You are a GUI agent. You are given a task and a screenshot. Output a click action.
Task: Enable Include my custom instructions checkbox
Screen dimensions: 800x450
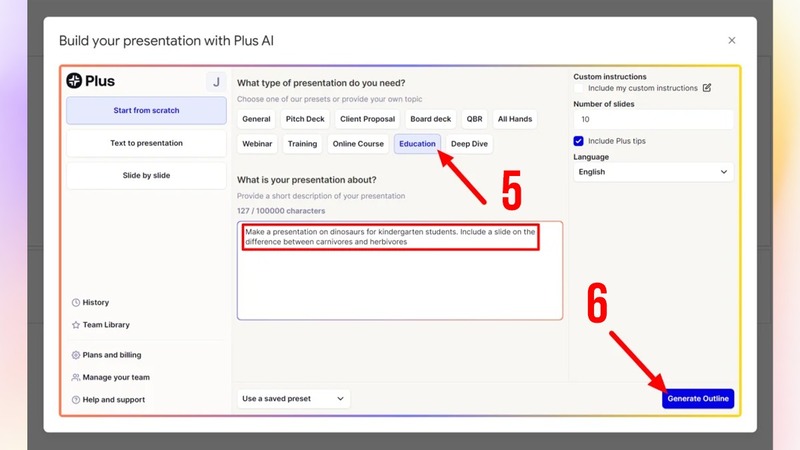579,88
